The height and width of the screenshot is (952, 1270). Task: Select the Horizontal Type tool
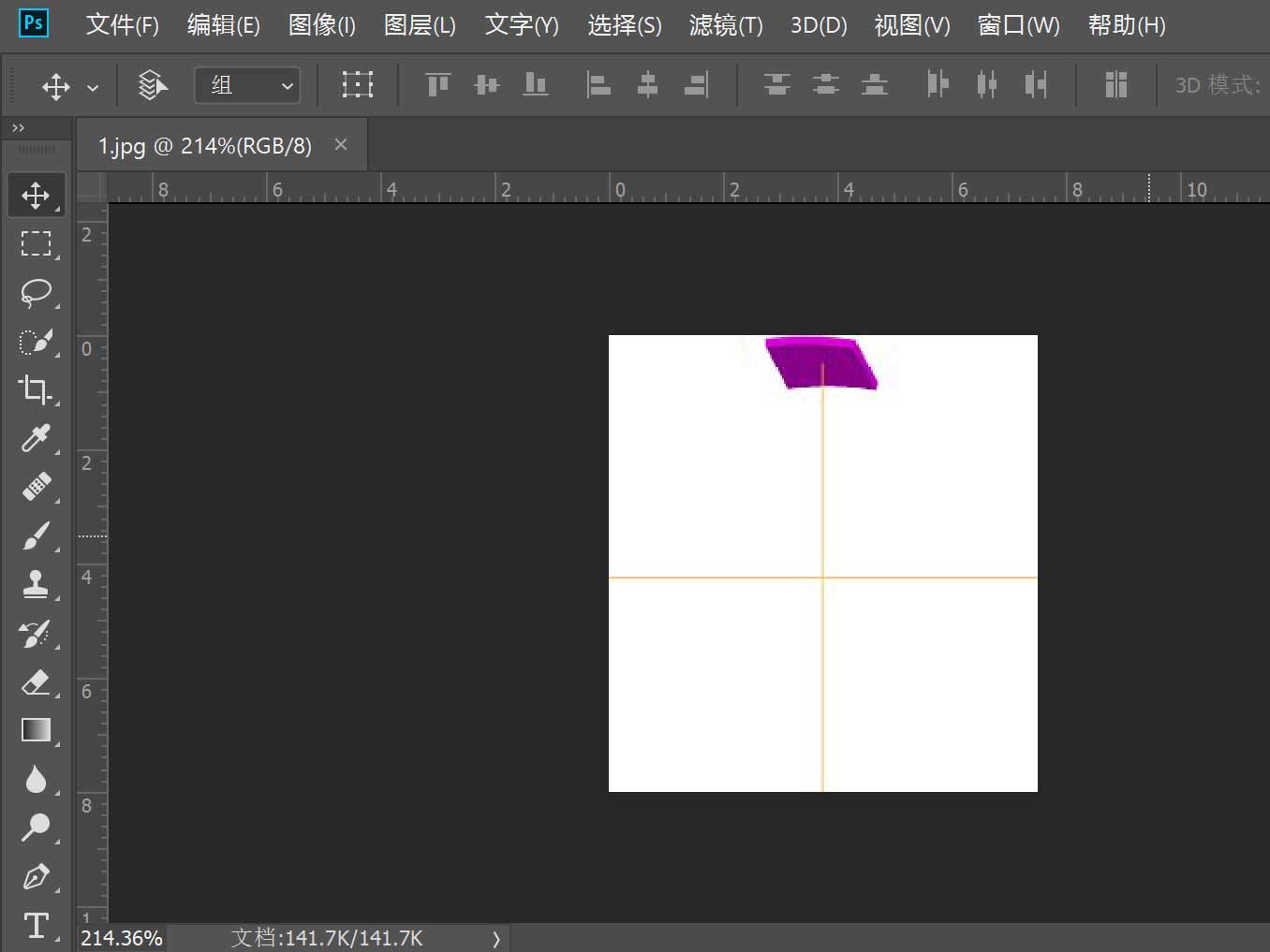point(36,925)
